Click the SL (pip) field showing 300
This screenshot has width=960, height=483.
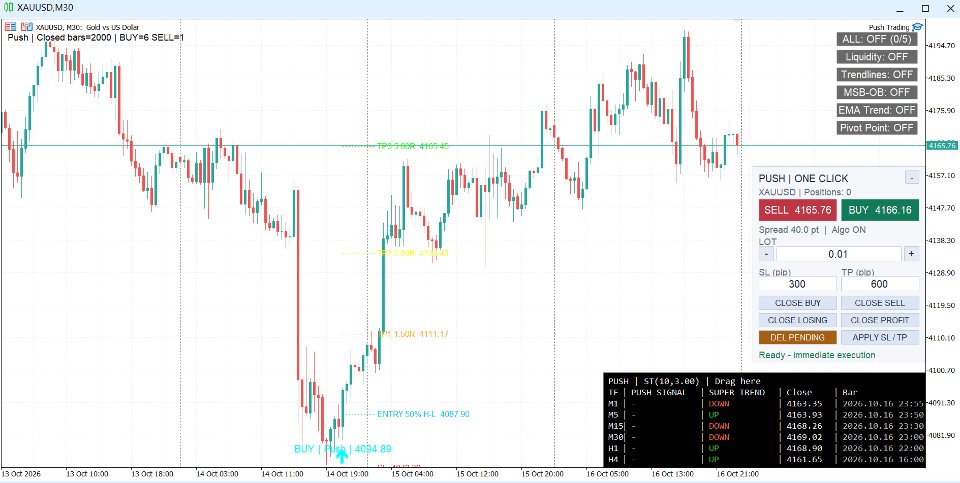pos(797,284)
